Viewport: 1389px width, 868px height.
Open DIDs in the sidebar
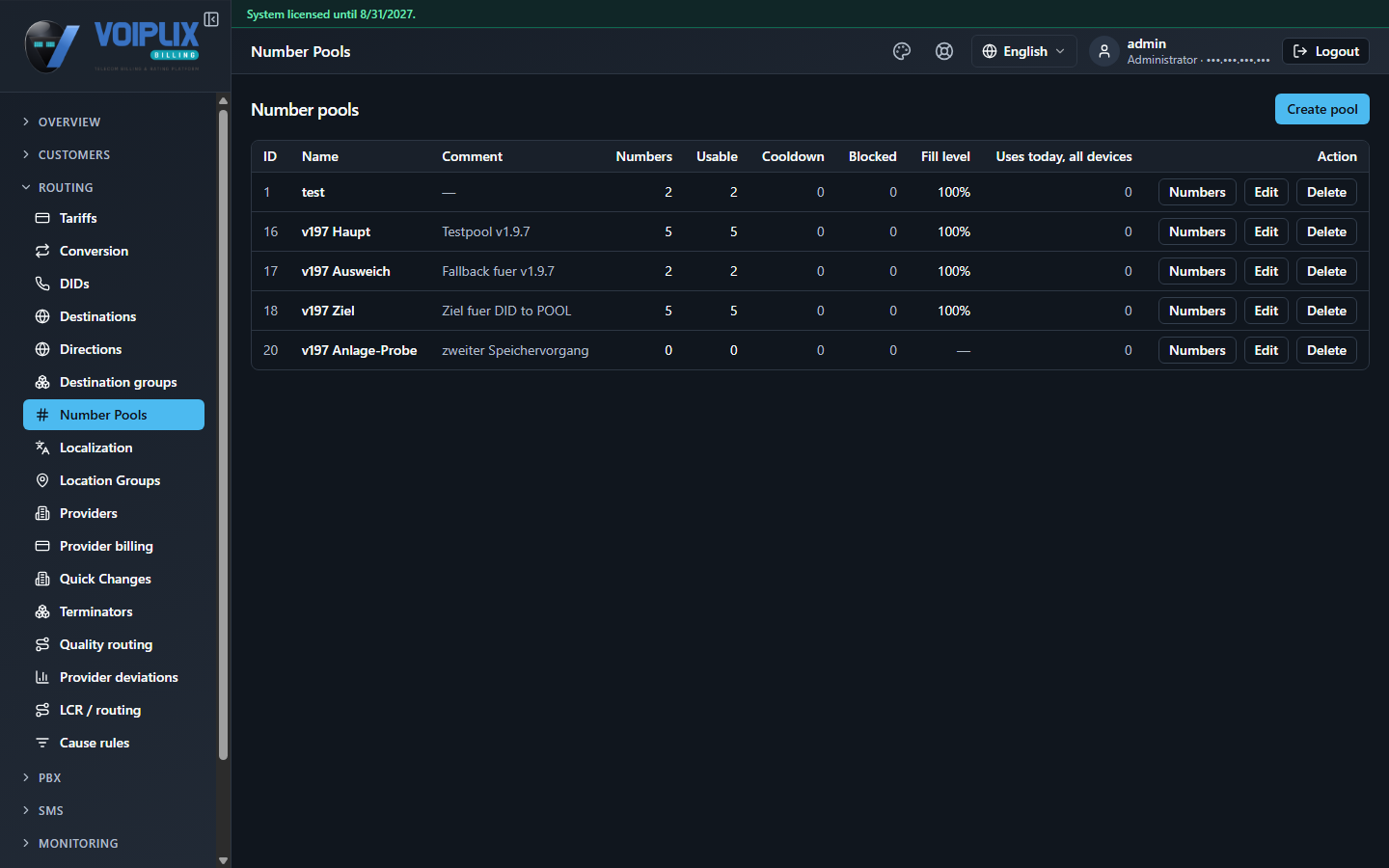click(x=114, y=284)
